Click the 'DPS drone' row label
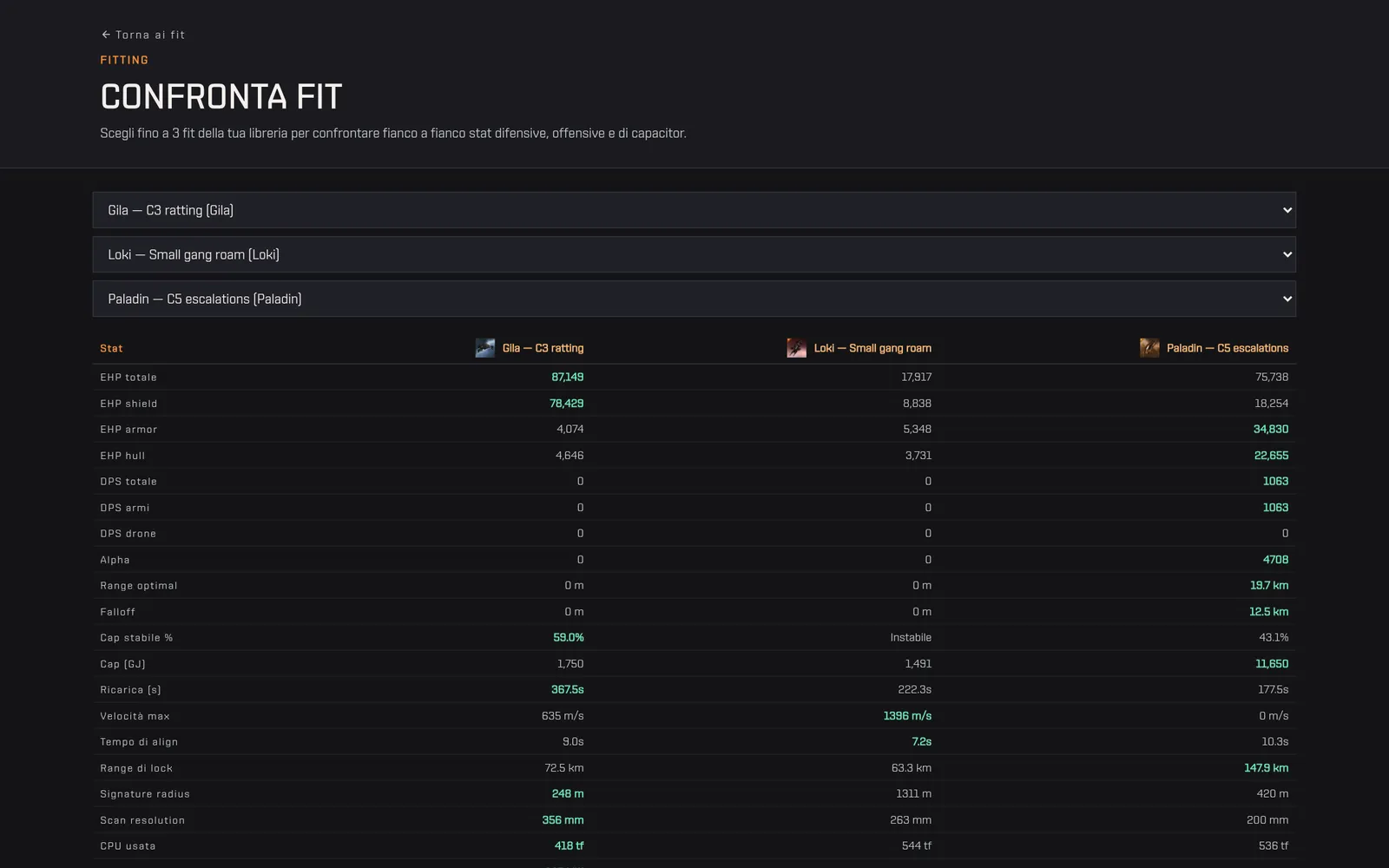Viewport: 1389px width, 868px height. (x=128, y=534)
